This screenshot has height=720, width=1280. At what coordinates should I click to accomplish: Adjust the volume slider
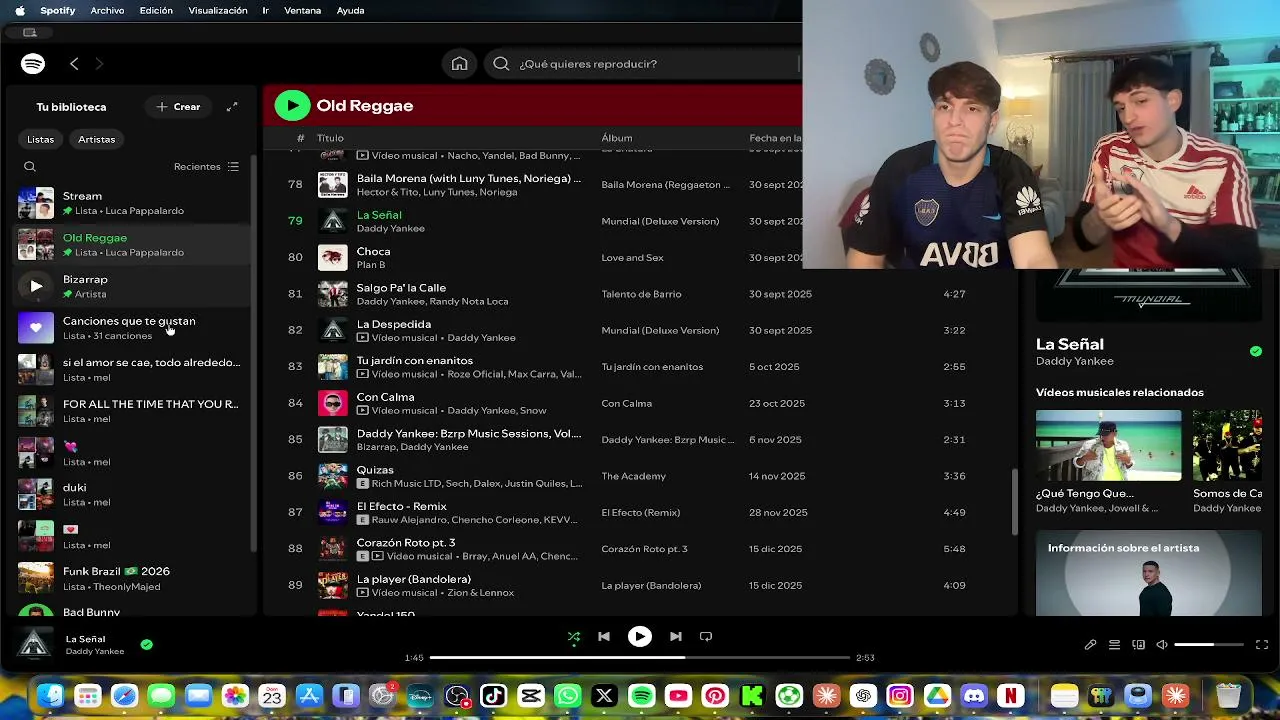(x=1209, y=645)
